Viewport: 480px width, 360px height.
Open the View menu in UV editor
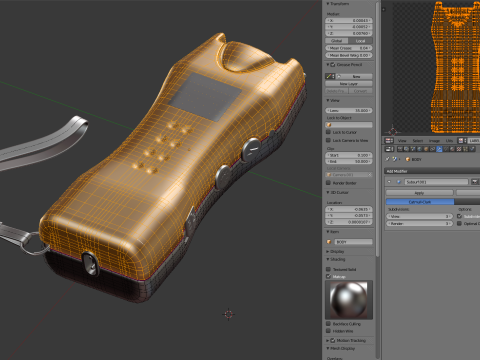point(402,141)
